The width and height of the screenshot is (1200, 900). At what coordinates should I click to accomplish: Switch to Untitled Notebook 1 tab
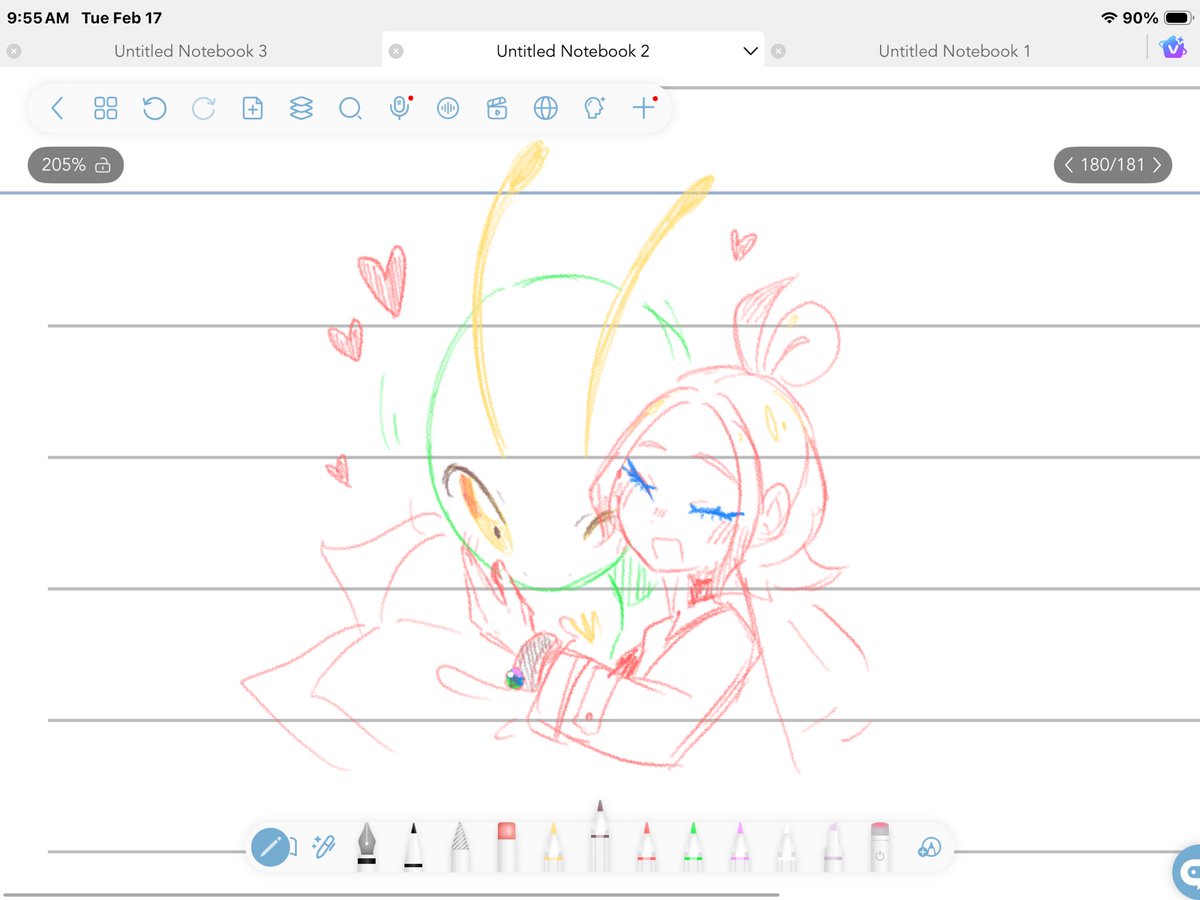click(x=954, y=51)
